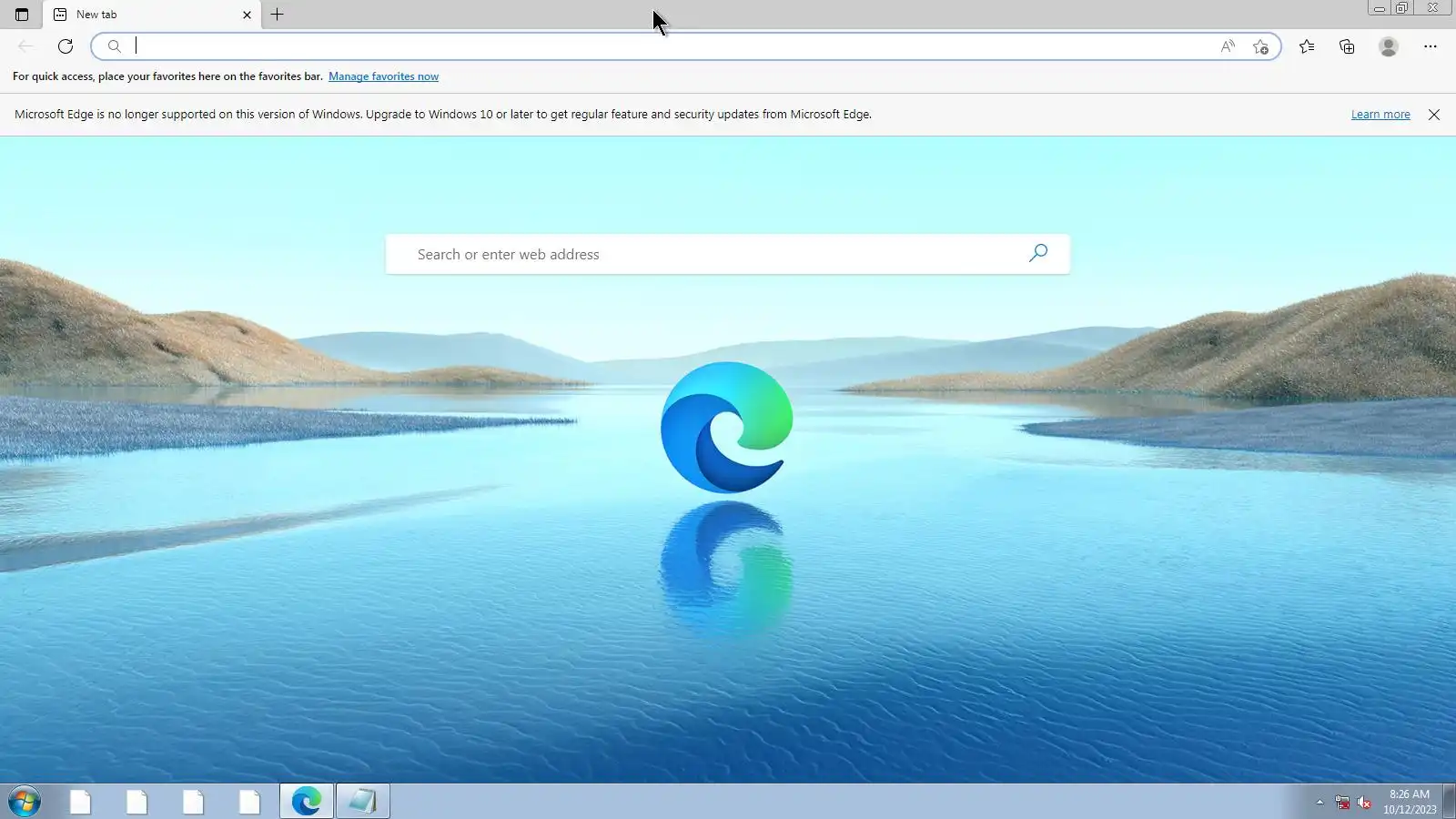Close the New tab tab
Image resolution: width=1456 pixels, height=819 pixels.
point(247,15)
